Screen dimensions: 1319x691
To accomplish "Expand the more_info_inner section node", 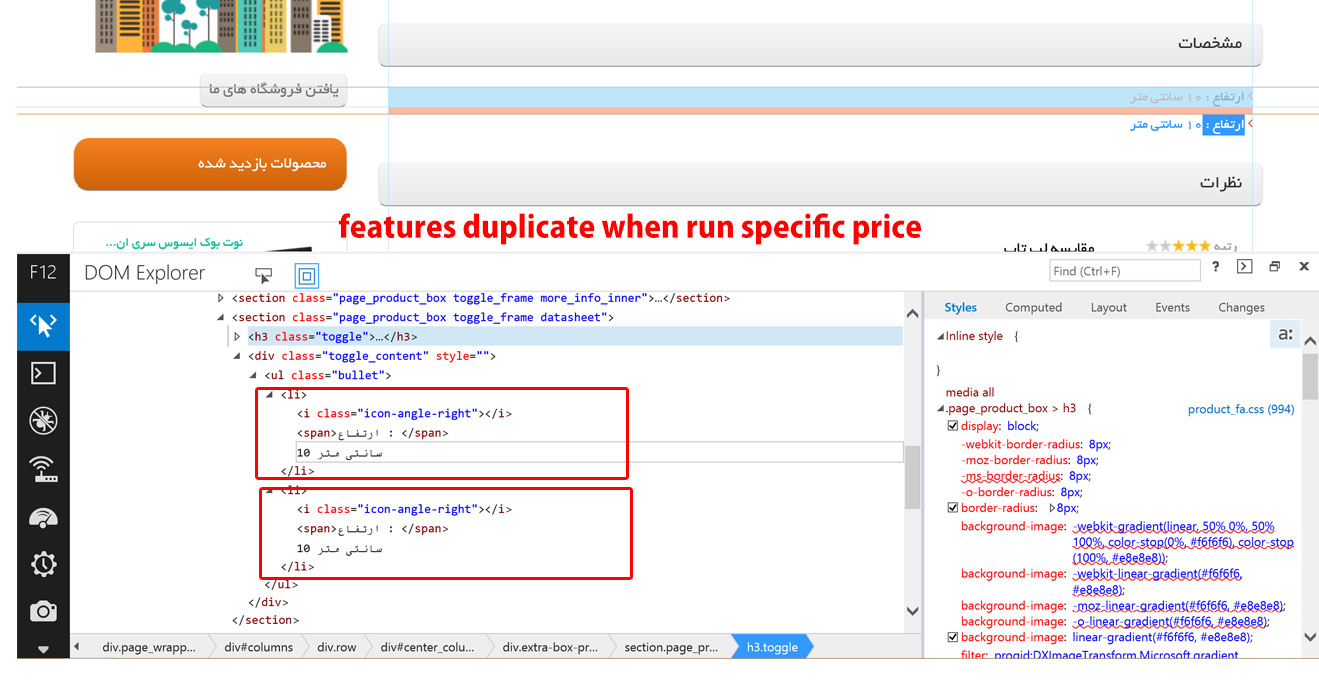I will [x=221, y=298].
